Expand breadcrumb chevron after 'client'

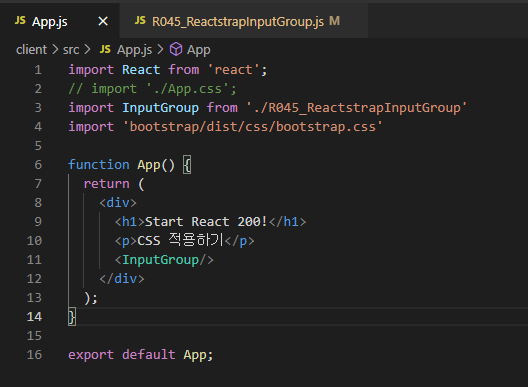pyautogui.click(x=55, y=50)
